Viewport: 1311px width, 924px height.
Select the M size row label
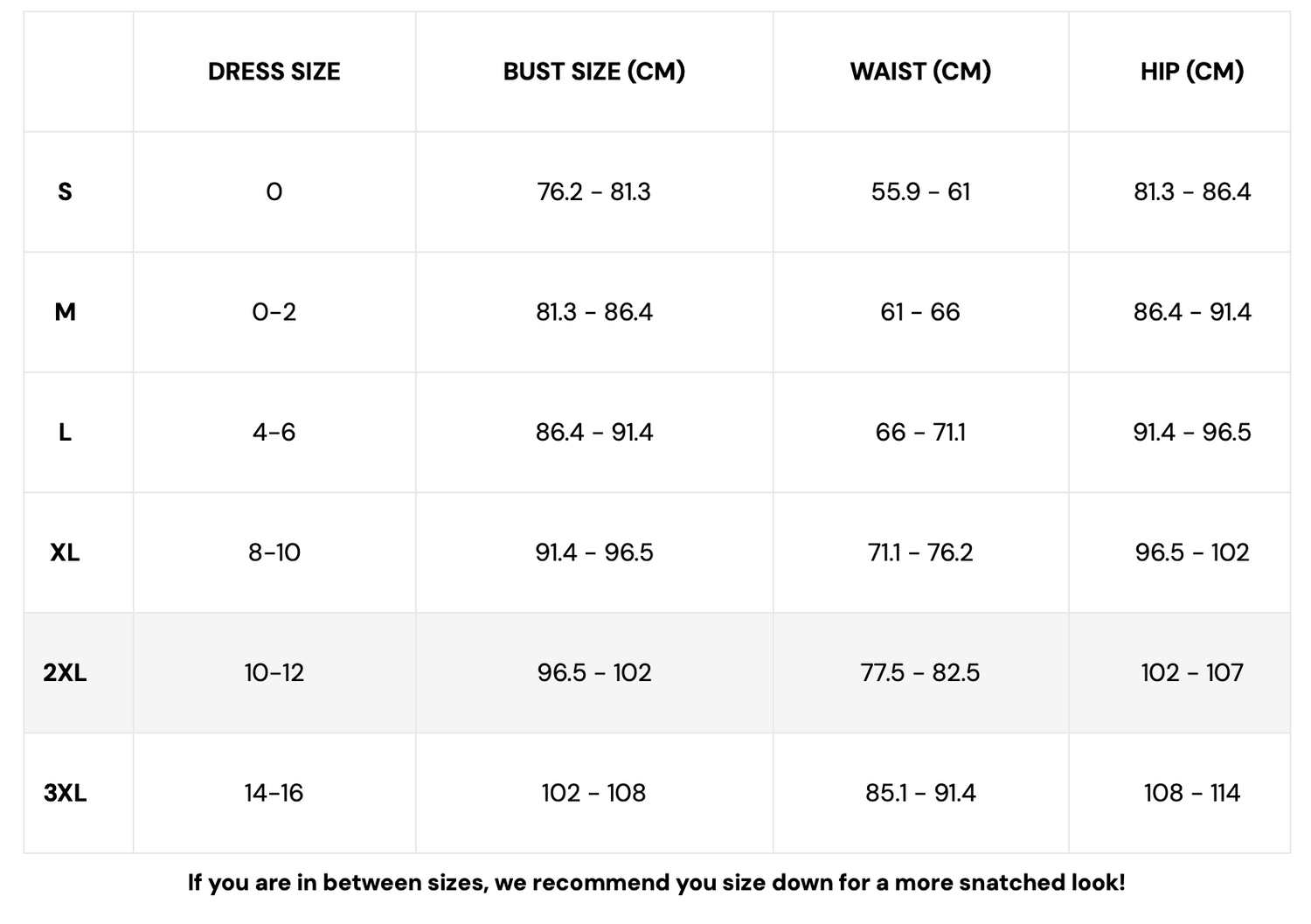tap(65, 312)
